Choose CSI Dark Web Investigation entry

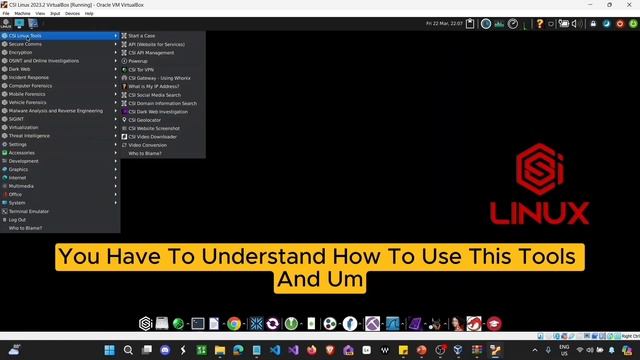click(163, 111)
